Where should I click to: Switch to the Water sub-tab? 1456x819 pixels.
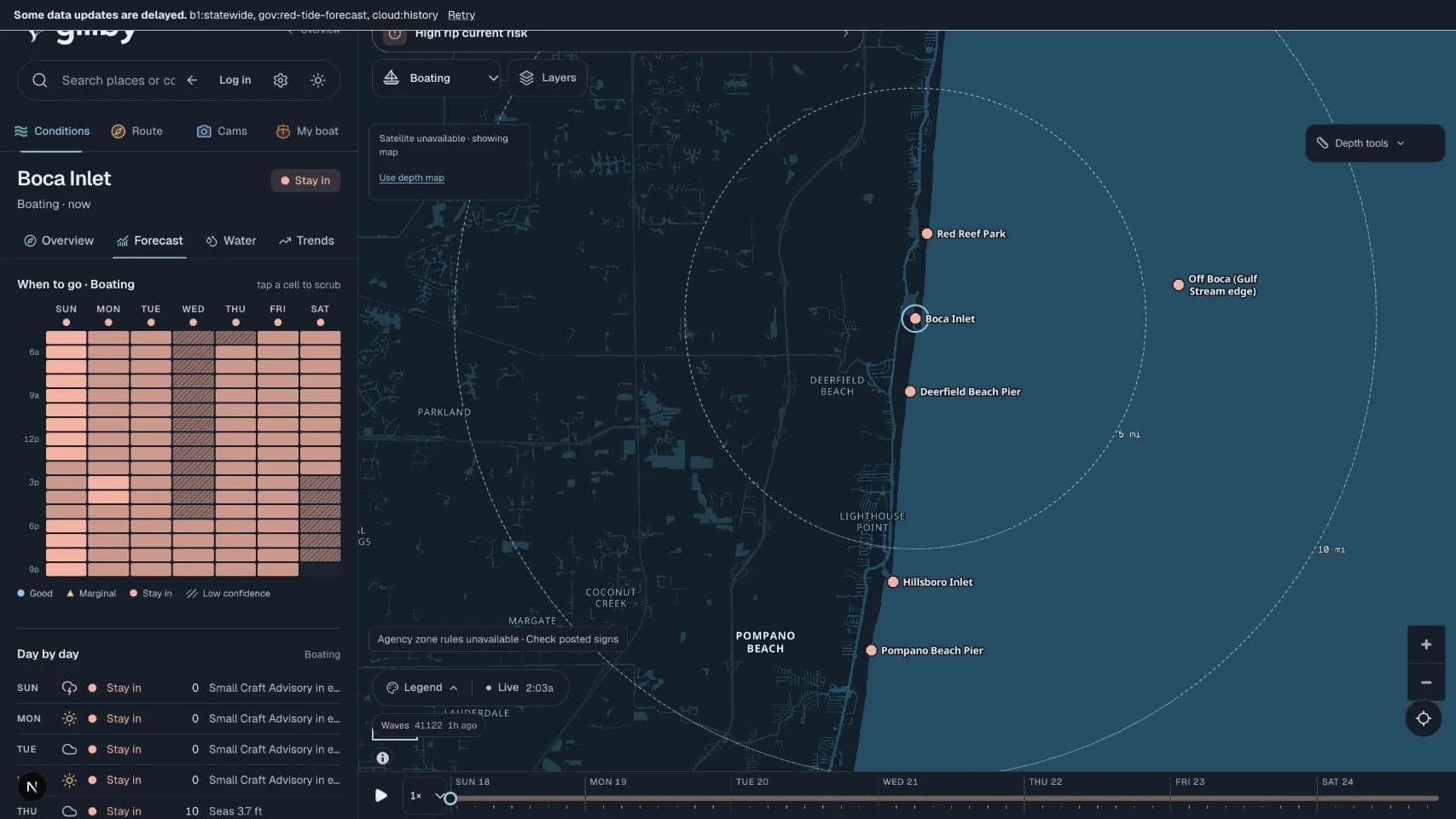[x=231, y=241]
